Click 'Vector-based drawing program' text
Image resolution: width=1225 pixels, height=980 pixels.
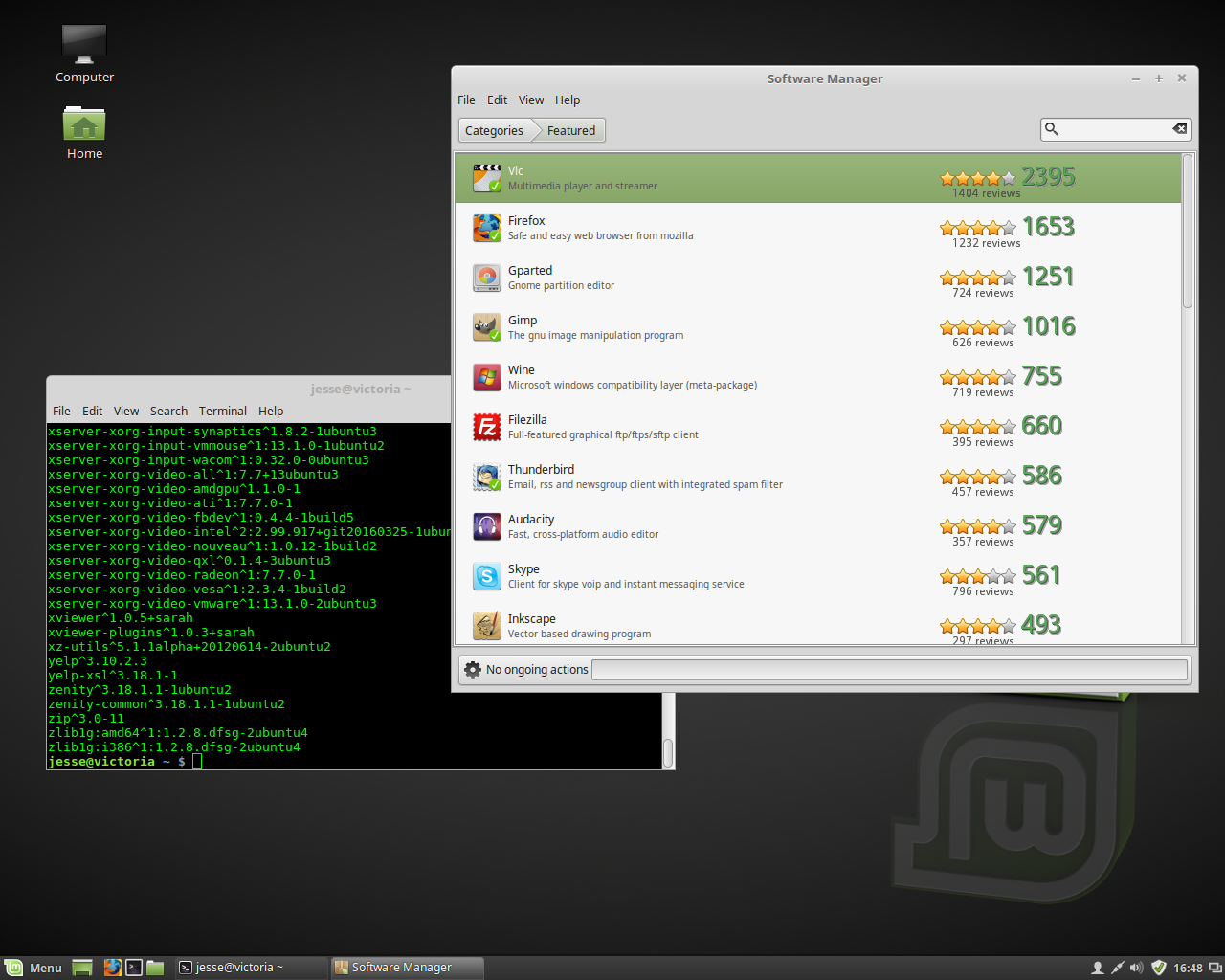click(x=579, y=634)
